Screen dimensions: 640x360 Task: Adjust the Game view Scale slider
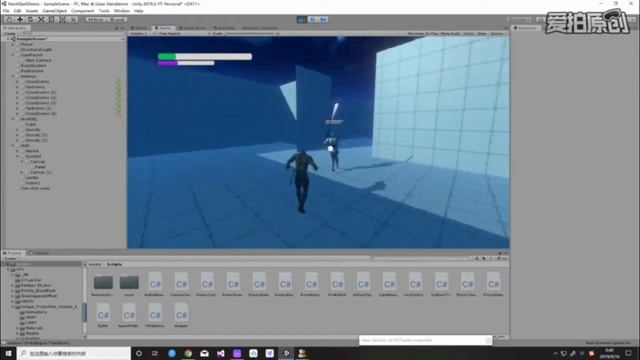[x=251, y=33]
